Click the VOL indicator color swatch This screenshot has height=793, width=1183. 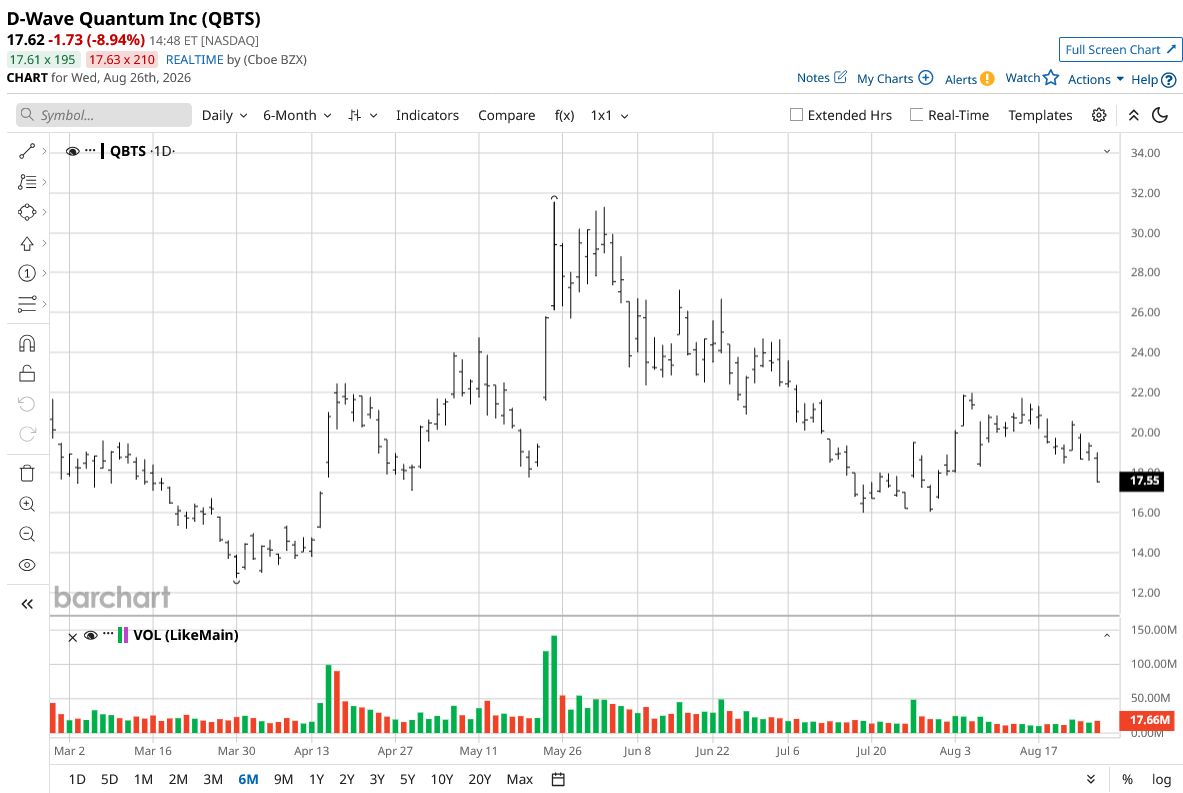click(123, 635)
